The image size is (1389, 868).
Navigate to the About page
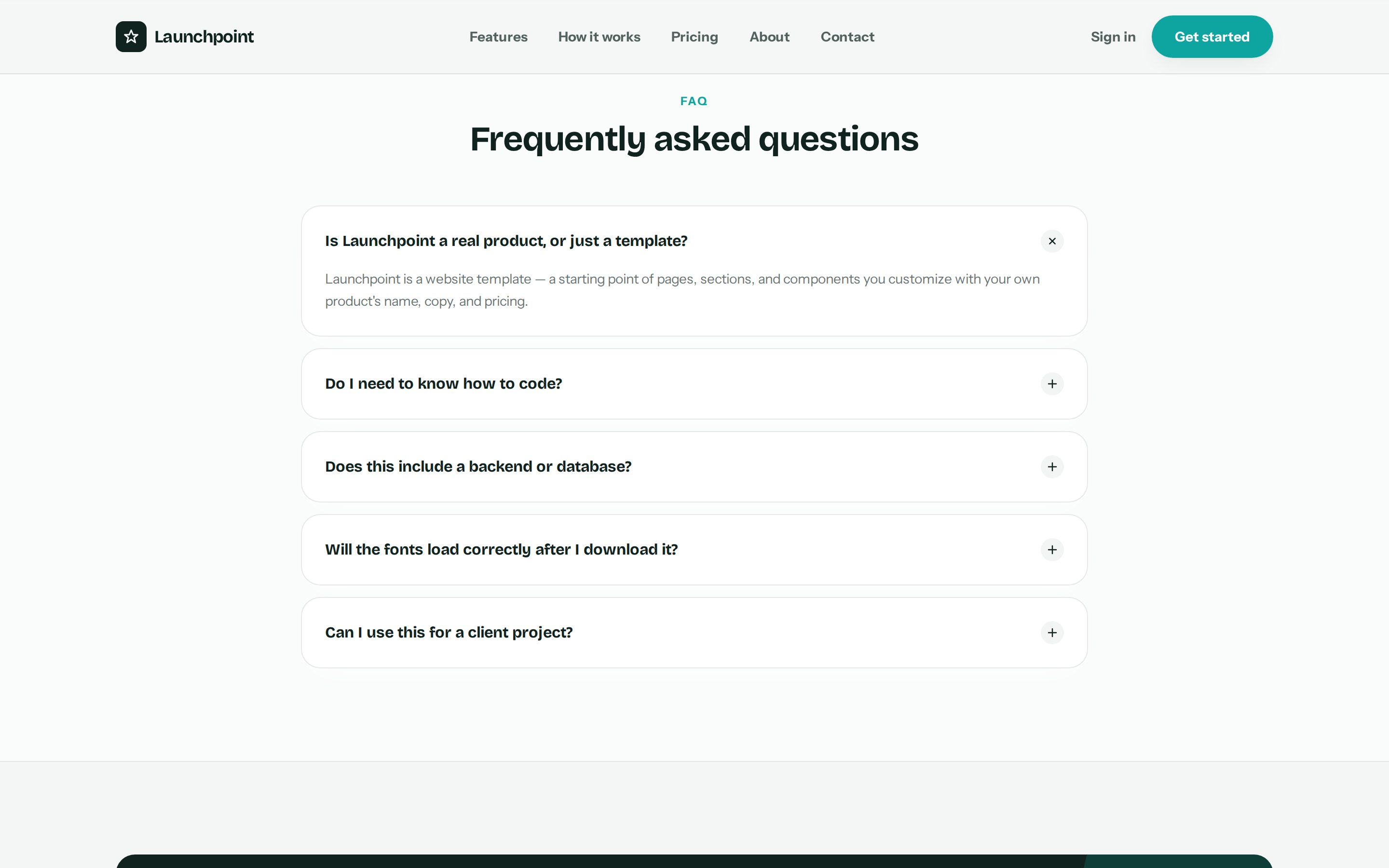pos(769,37)
